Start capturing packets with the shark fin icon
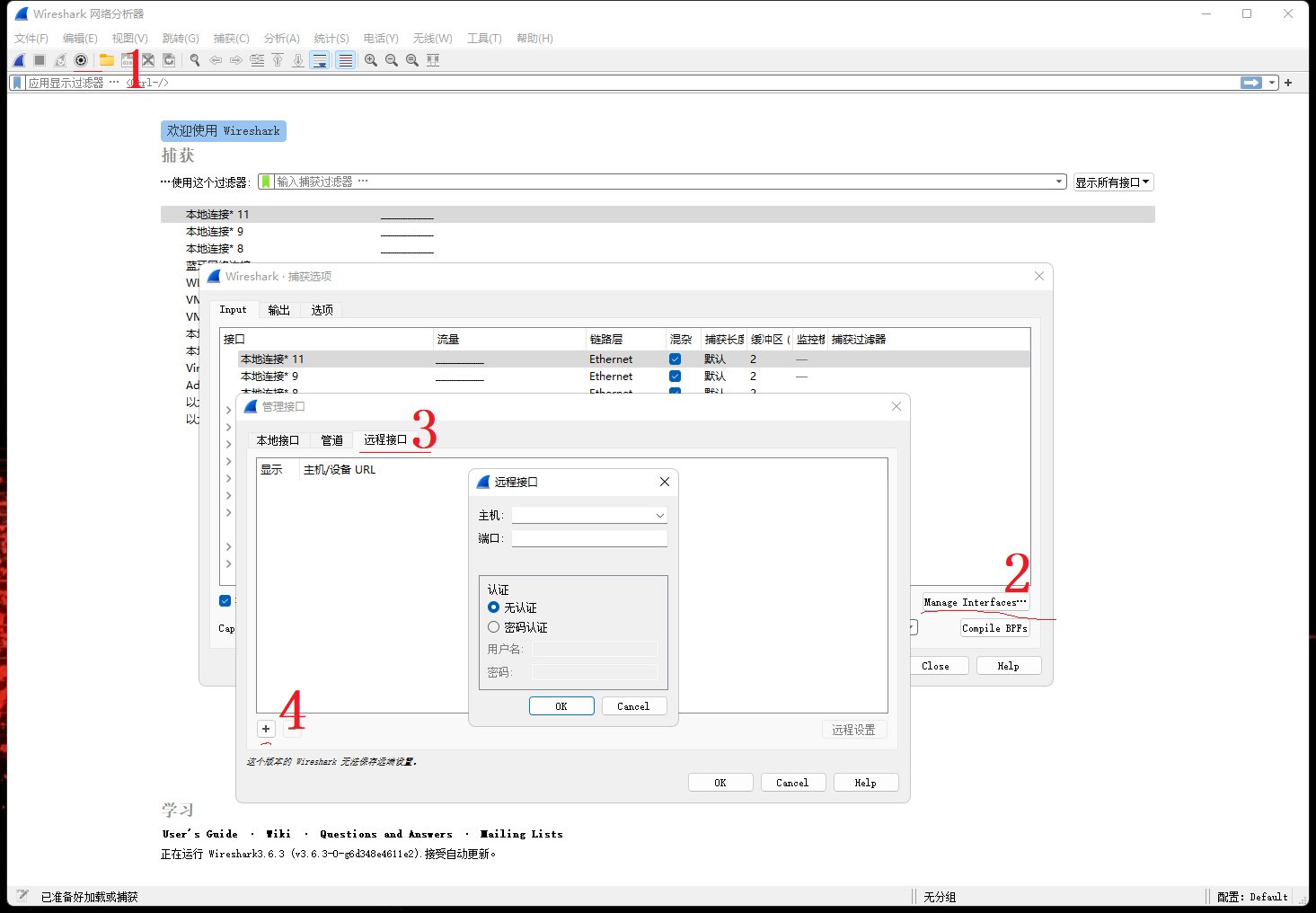The width and height of the screenshot is (1316, 913). pyautogui.click(x=20, y=60)
